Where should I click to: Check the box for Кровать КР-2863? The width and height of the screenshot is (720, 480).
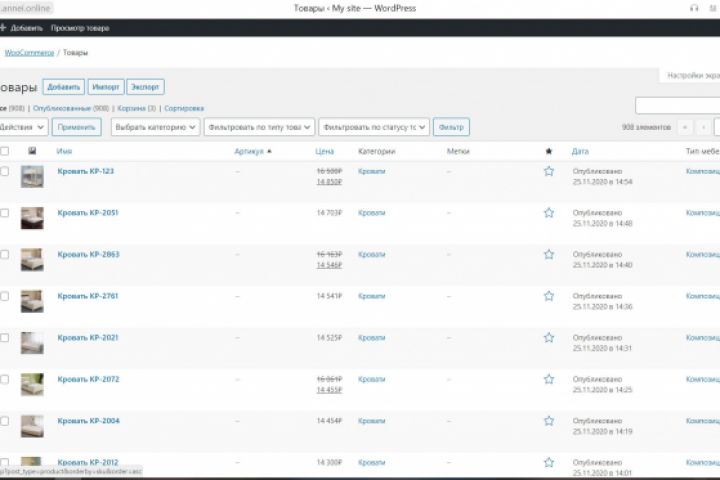[x=5, y=254]
